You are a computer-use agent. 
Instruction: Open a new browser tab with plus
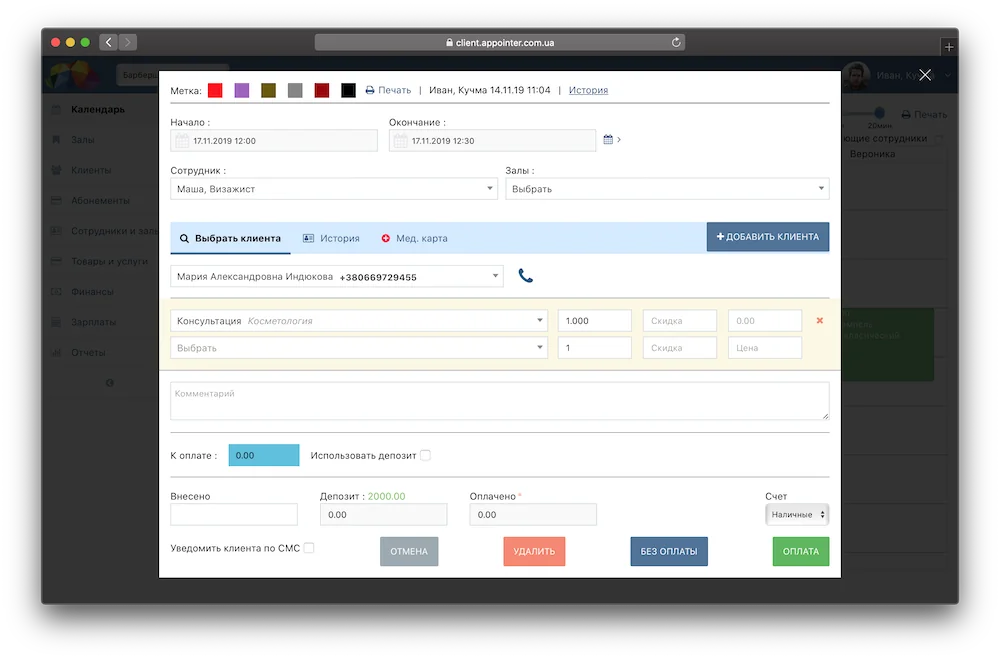point(948,47)
